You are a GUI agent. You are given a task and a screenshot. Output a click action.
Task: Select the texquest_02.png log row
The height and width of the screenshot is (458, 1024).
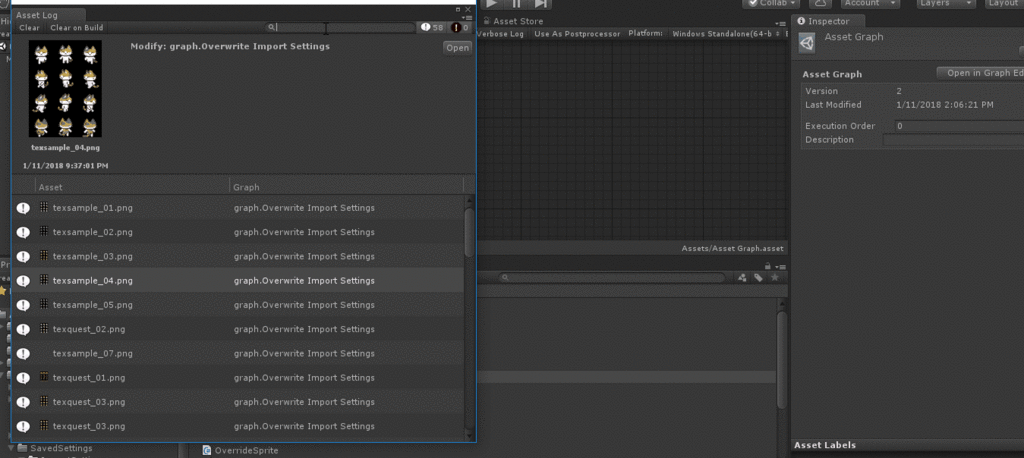click(x=238, y=329)
